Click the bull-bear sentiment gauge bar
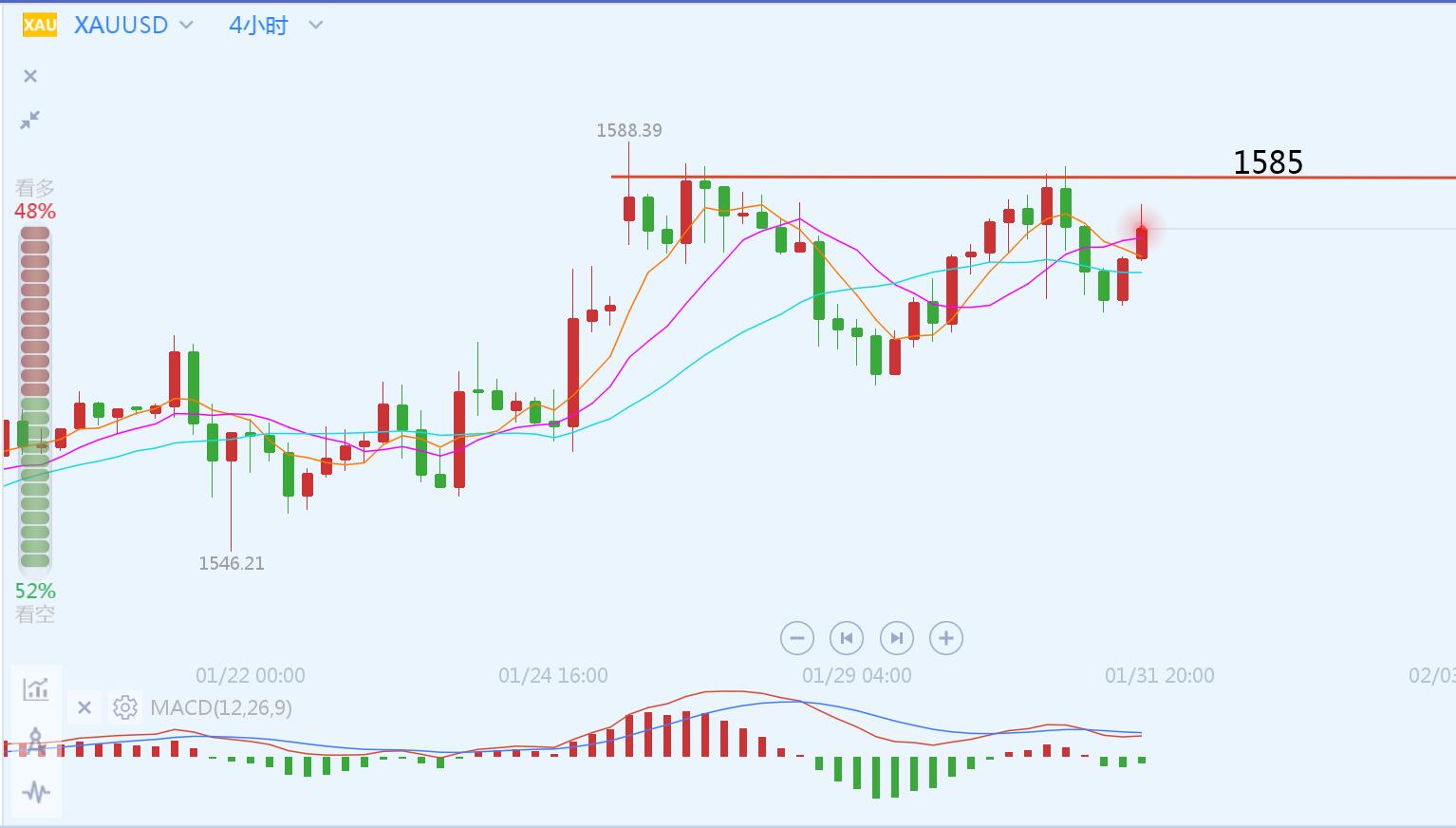1456x828 pixels. point(35,399)
